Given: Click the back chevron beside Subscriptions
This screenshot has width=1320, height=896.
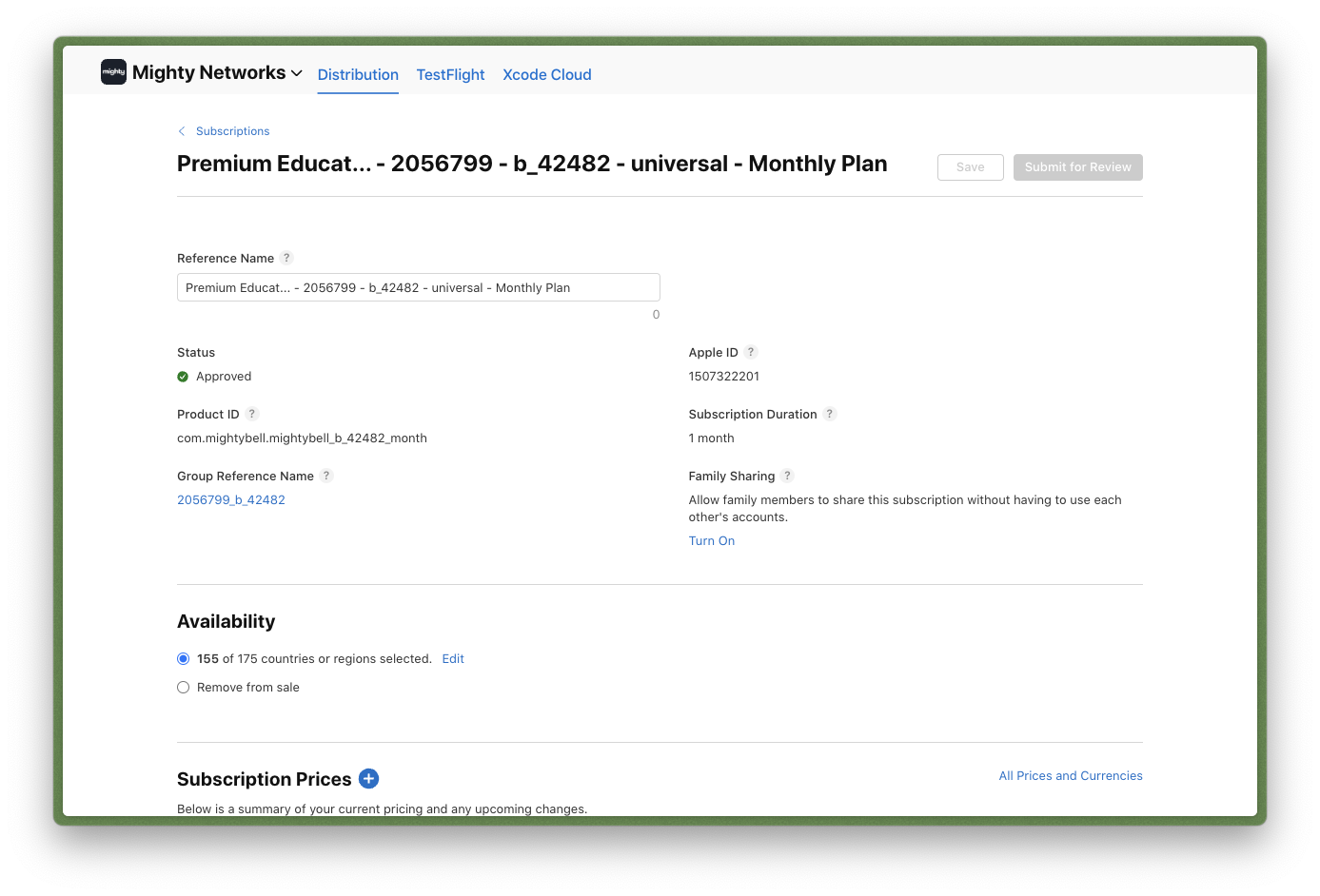Looking at the screenshot, I should (182, 131).
